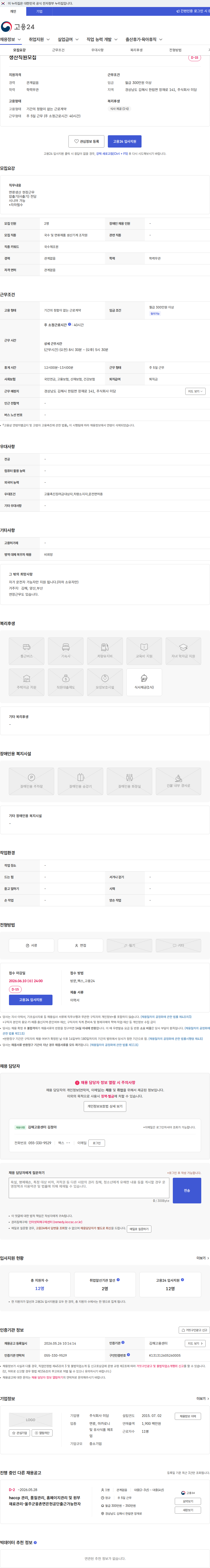The height and width of the screenshot is (1568, 210).
Task: Open the 고용24 home logo
Action: [x=17, y=27]
